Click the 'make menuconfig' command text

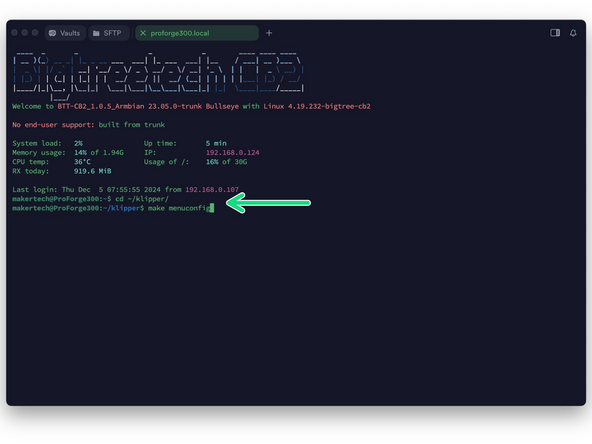point(180,208)
